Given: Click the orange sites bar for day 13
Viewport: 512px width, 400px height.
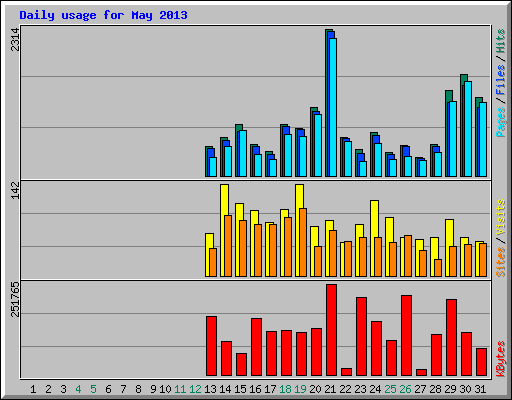Looking at the screenshot, I should pos(213,262).
